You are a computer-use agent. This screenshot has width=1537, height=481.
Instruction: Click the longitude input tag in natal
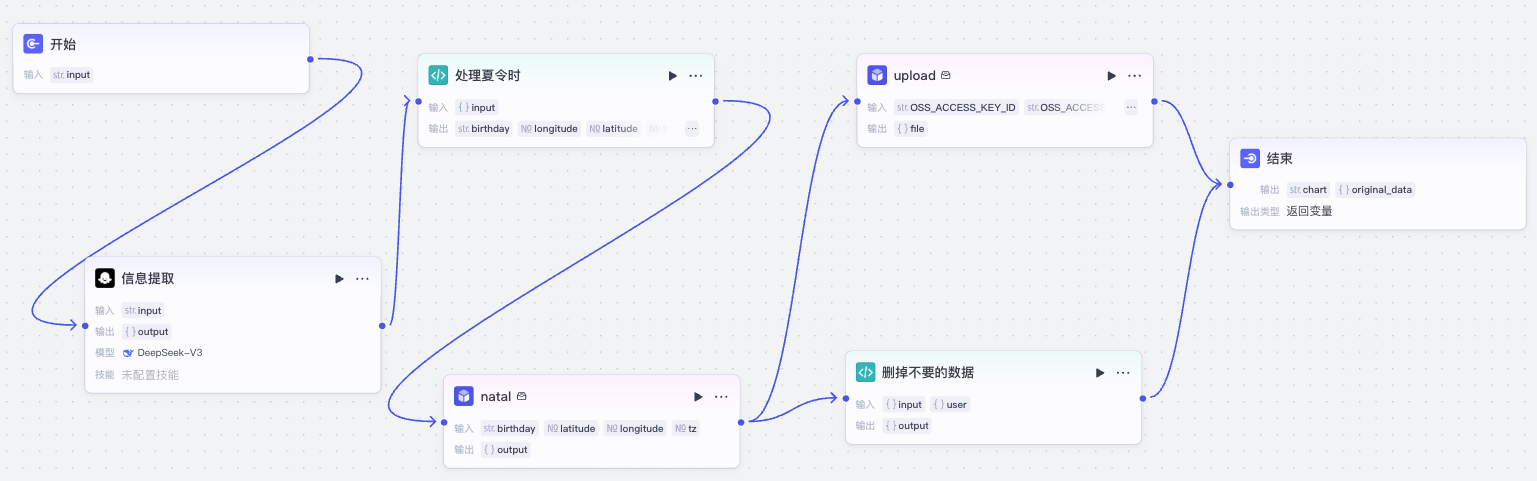pyautogui.click(x=635, y=428)
